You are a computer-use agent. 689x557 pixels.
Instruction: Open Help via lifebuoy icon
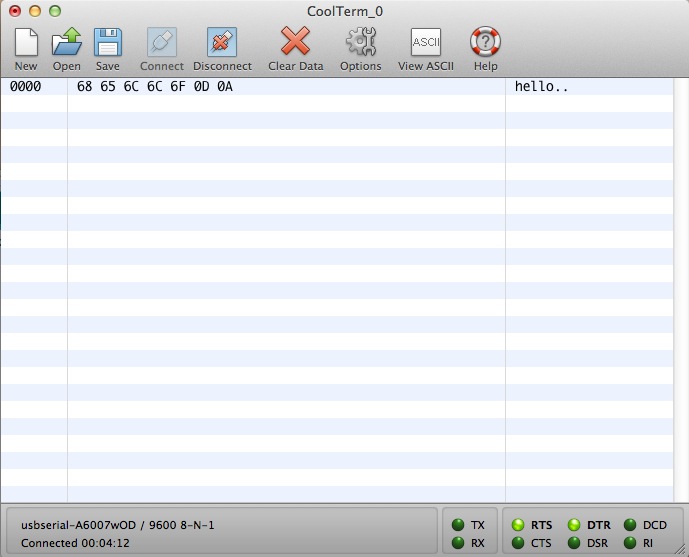pos(485,43)
